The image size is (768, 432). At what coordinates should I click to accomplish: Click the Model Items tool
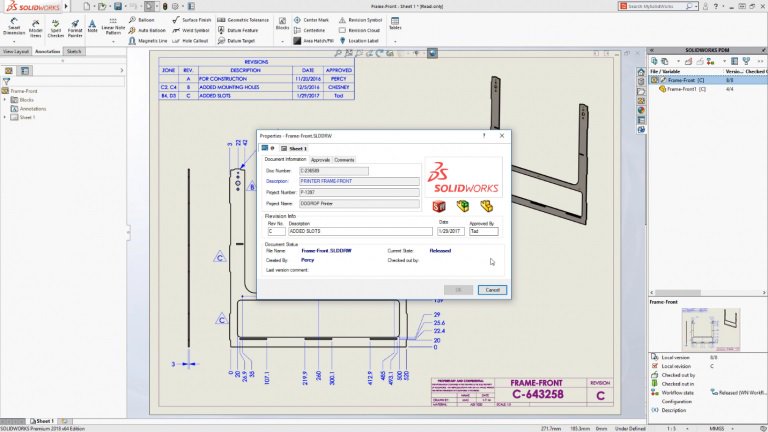pyautogui.click(x=35, y=28)
